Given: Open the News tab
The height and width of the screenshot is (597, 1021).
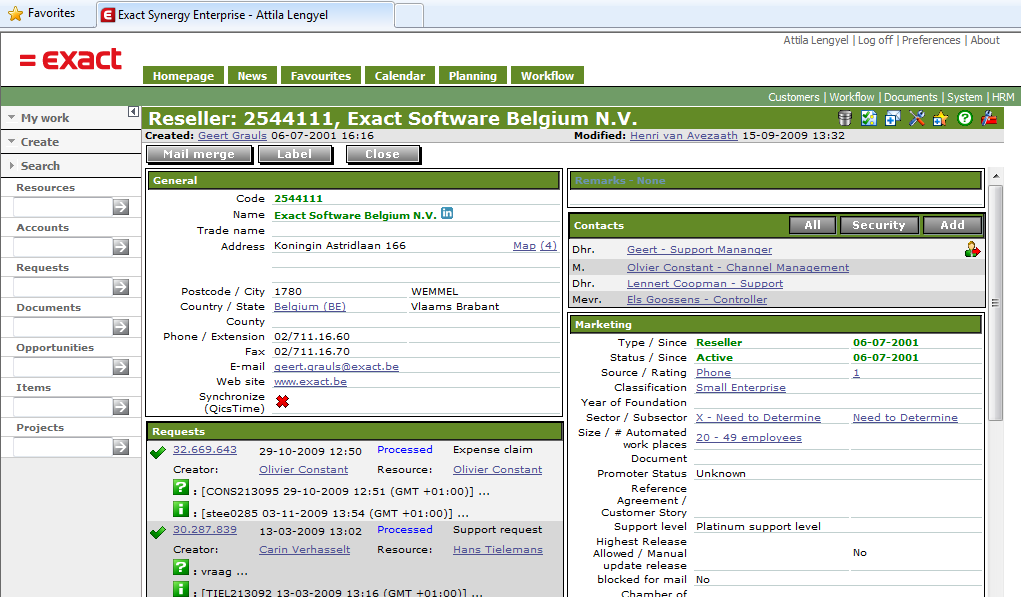Looking at the screenshot, I should tap(252, 76).
